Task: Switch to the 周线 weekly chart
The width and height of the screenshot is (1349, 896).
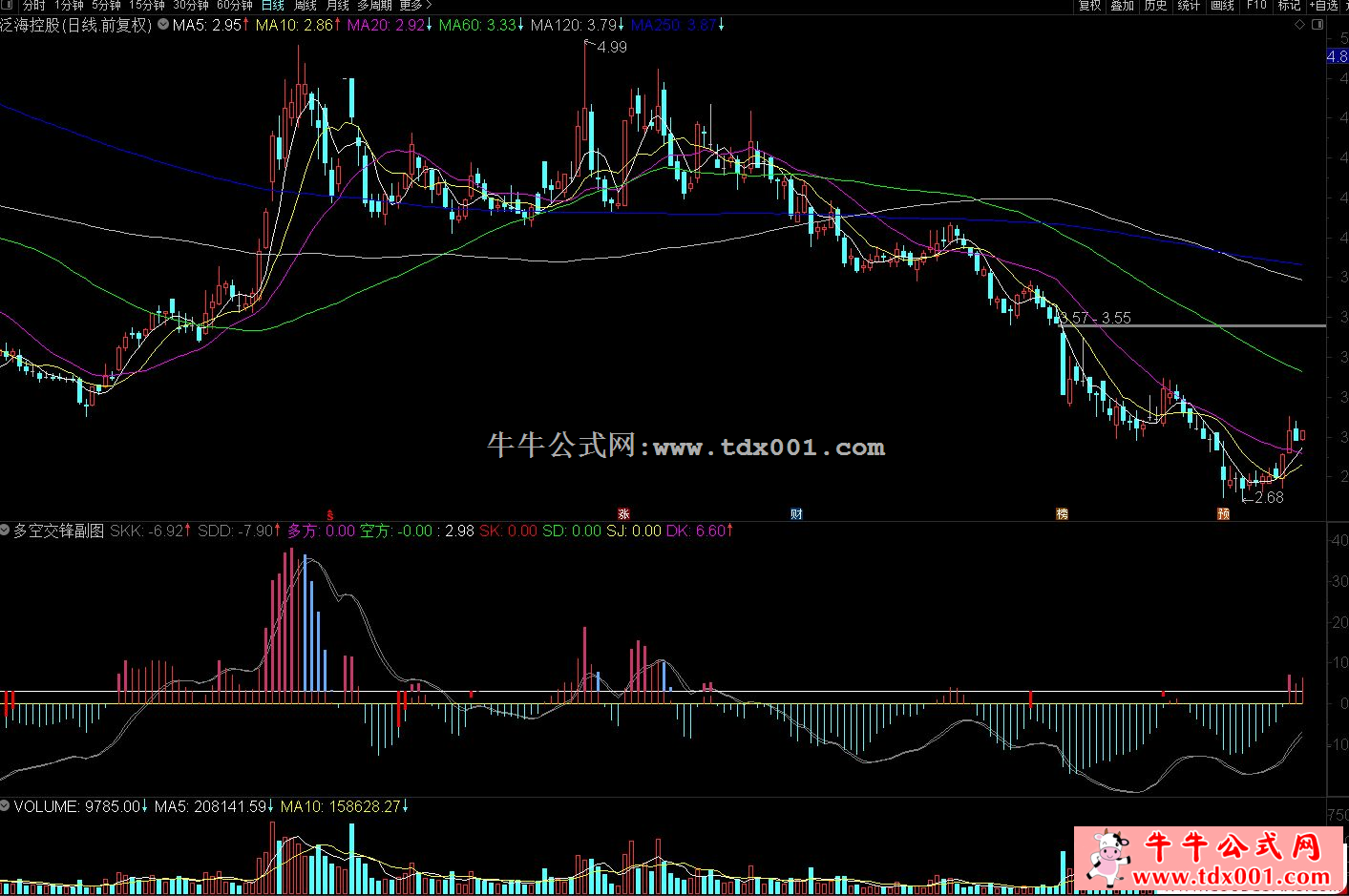Action: (x=306, y=6)
